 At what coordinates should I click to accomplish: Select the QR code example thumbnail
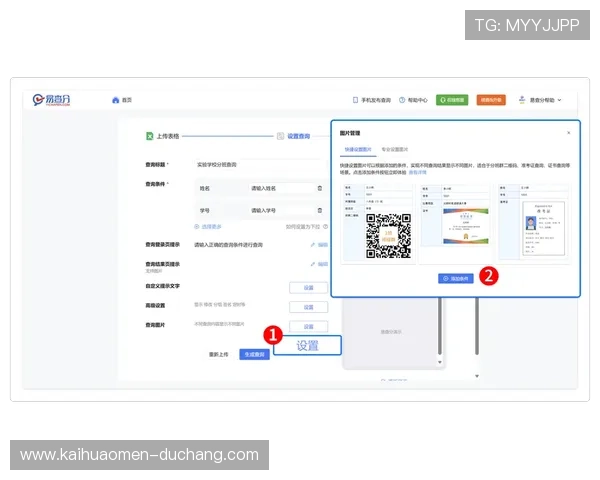coord(378,223)
